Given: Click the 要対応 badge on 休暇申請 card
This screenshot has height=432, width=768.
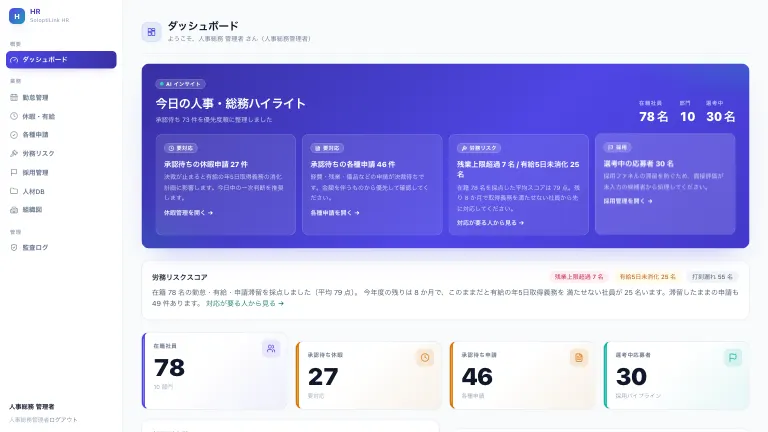Looking at the screenshot, I should point(181,148).
